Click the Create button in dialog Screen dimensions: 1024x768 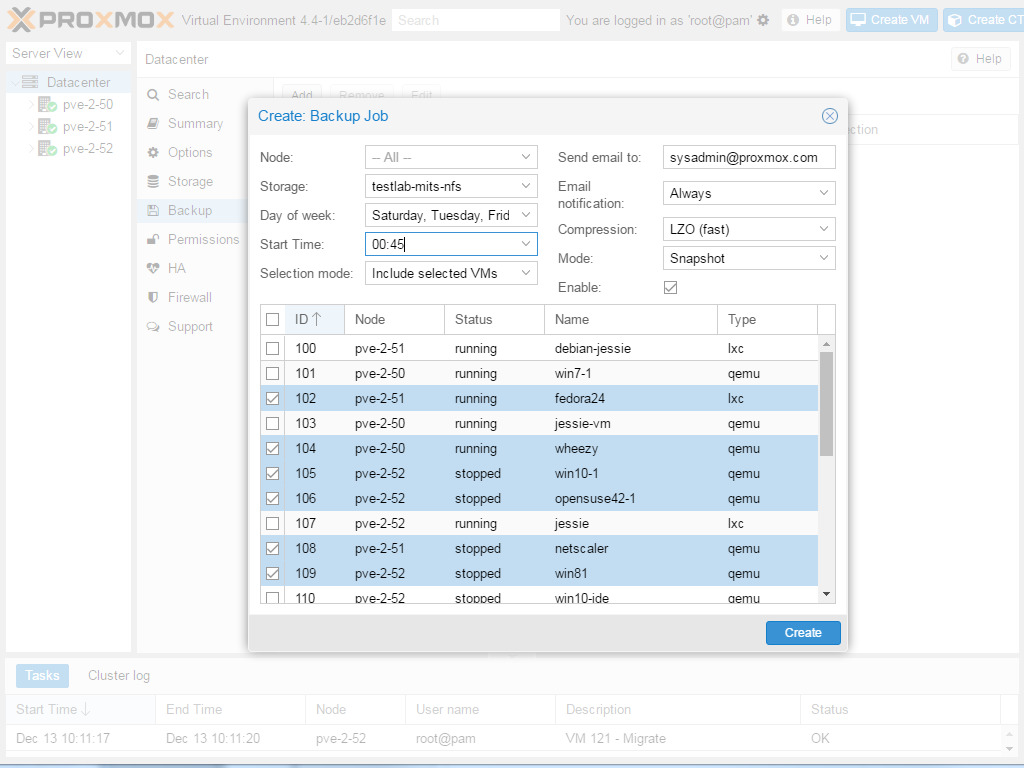click(x=803, y=633)
